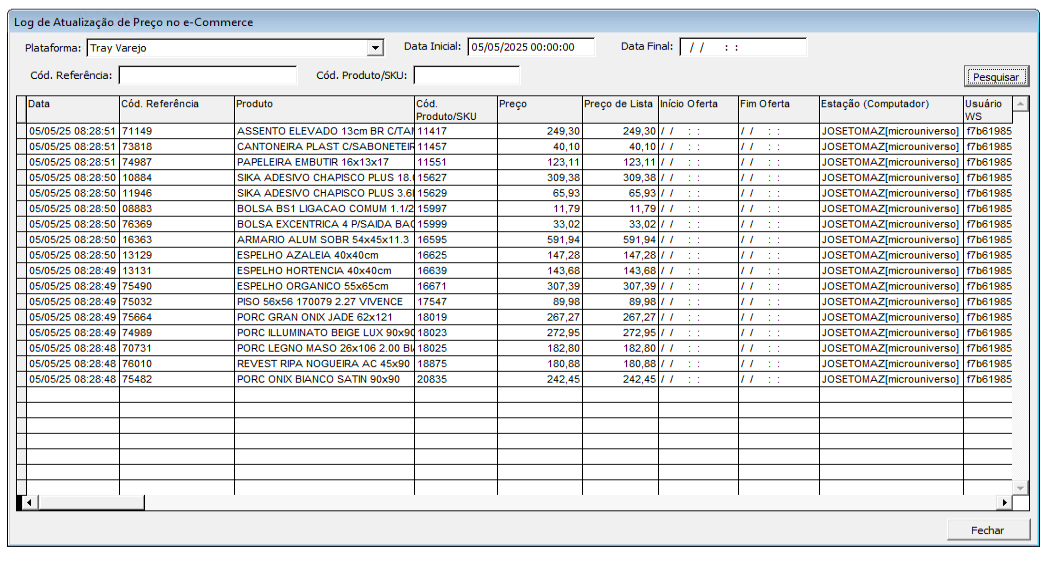
Task: Click the horizontal scrollbar thumb
Action: [x=91, y=503]
